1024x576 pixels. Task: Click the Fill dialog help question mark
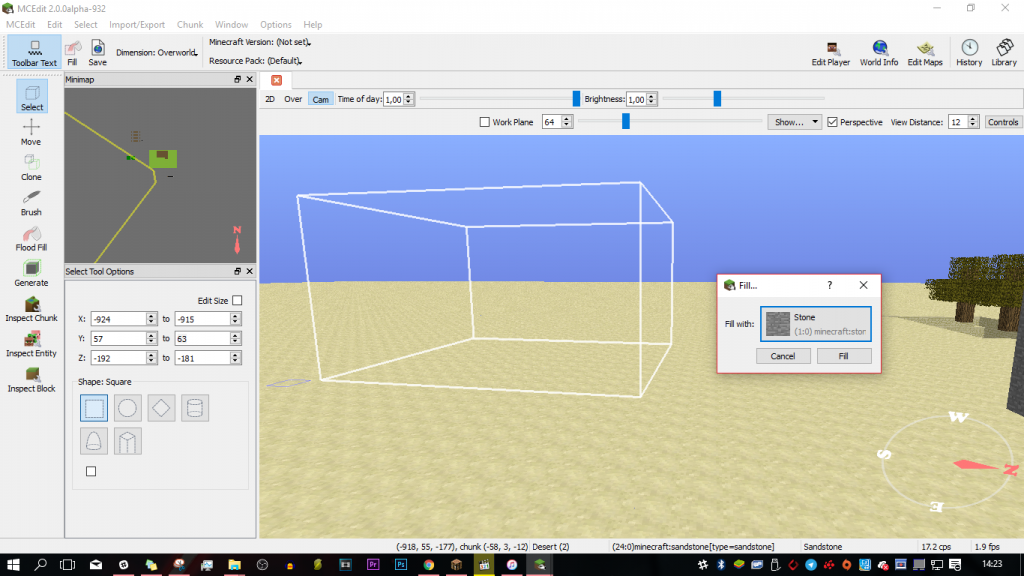tap(829, 285)
